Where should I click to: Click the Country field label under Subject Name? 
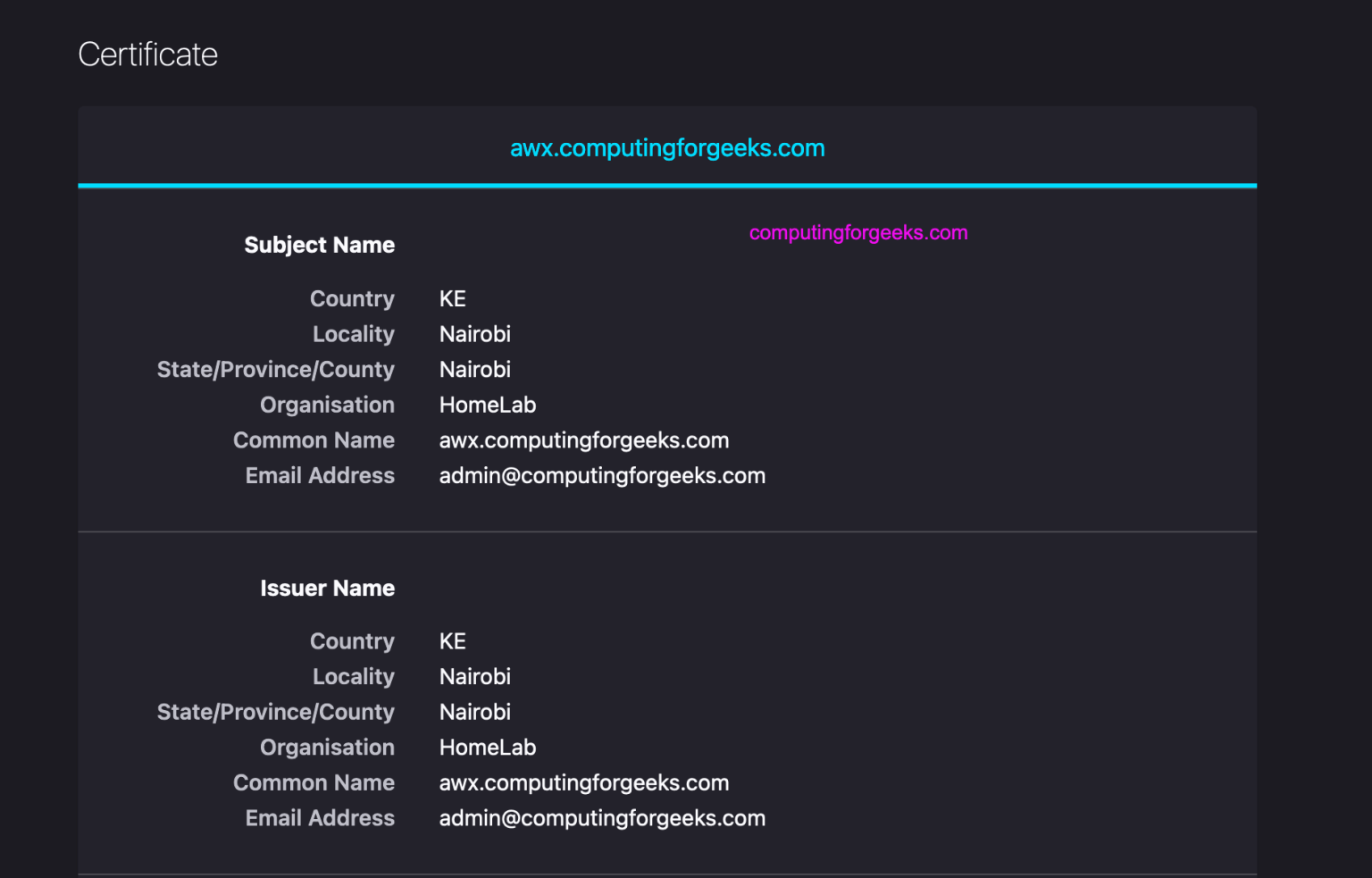coord(352,298)
